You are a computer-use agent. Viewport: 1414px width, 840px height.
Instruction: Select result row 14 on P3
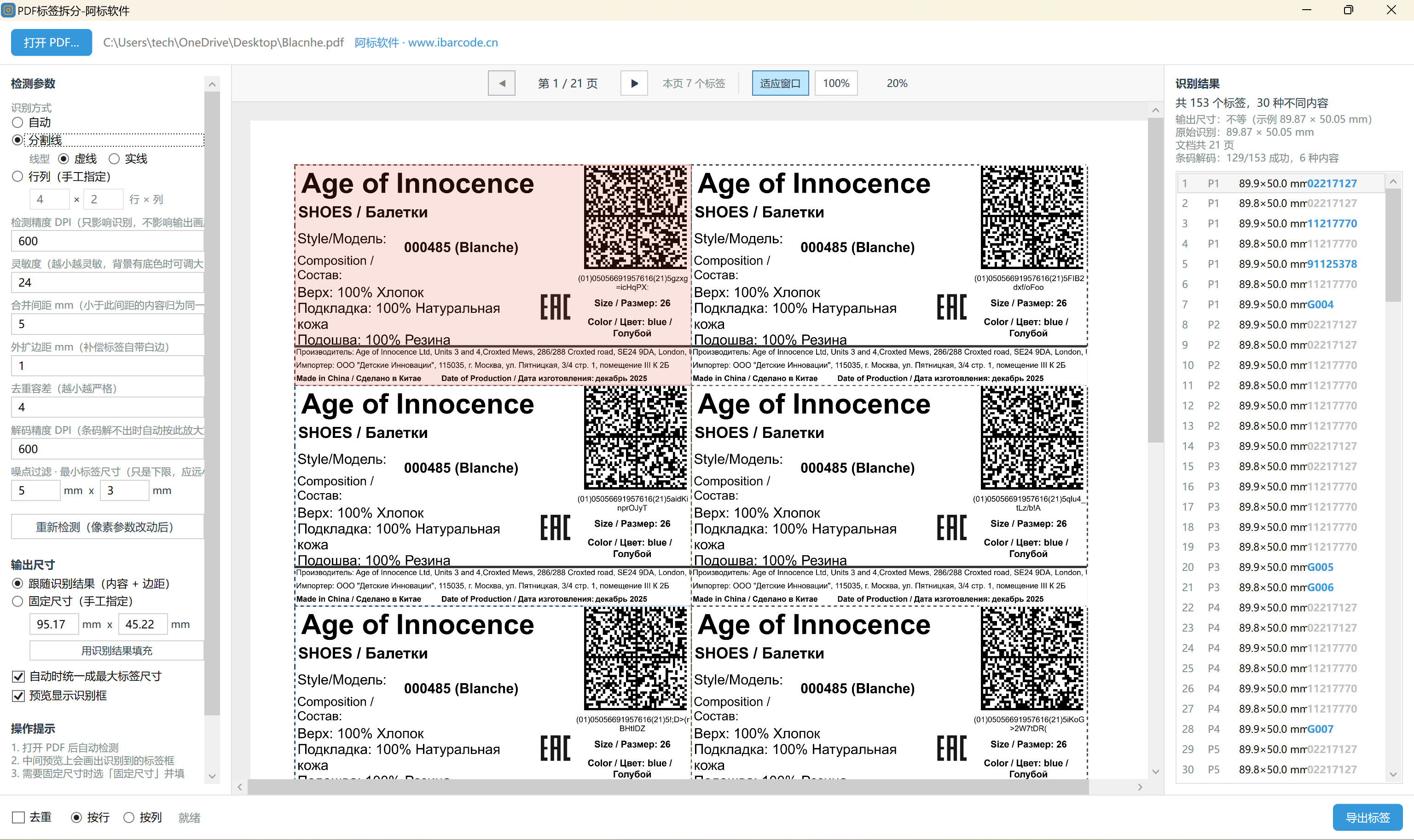(1281, 446)
